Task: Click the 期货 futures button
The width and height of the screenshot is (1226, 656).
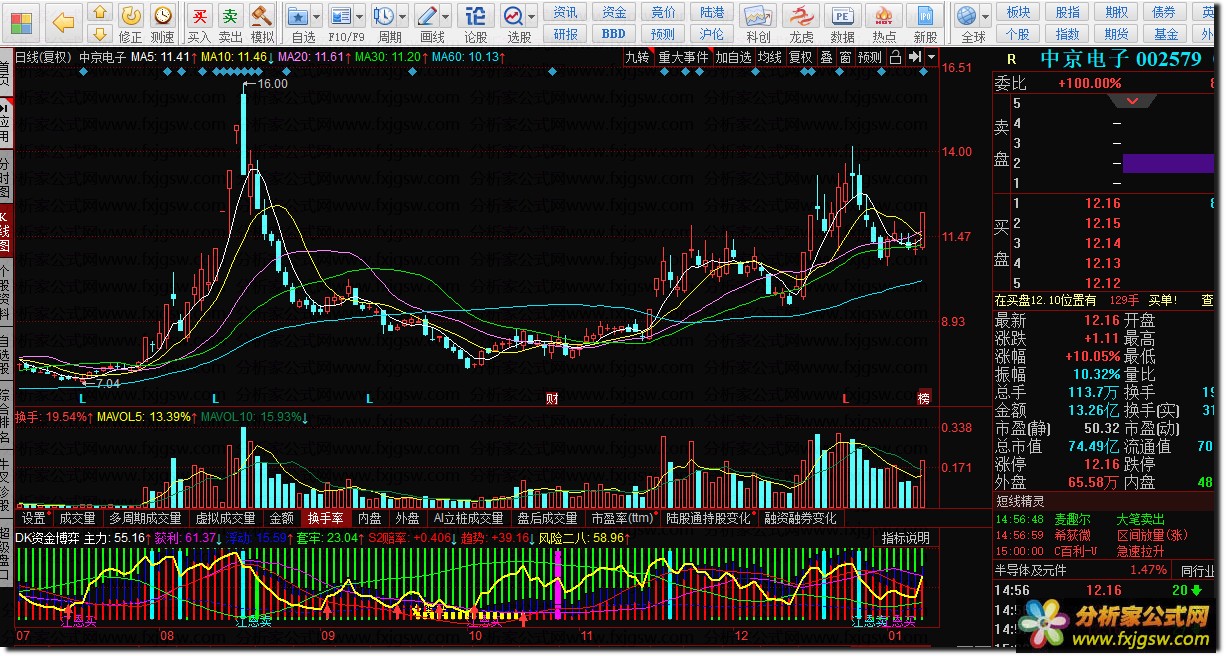Action: pos(1117,34)
